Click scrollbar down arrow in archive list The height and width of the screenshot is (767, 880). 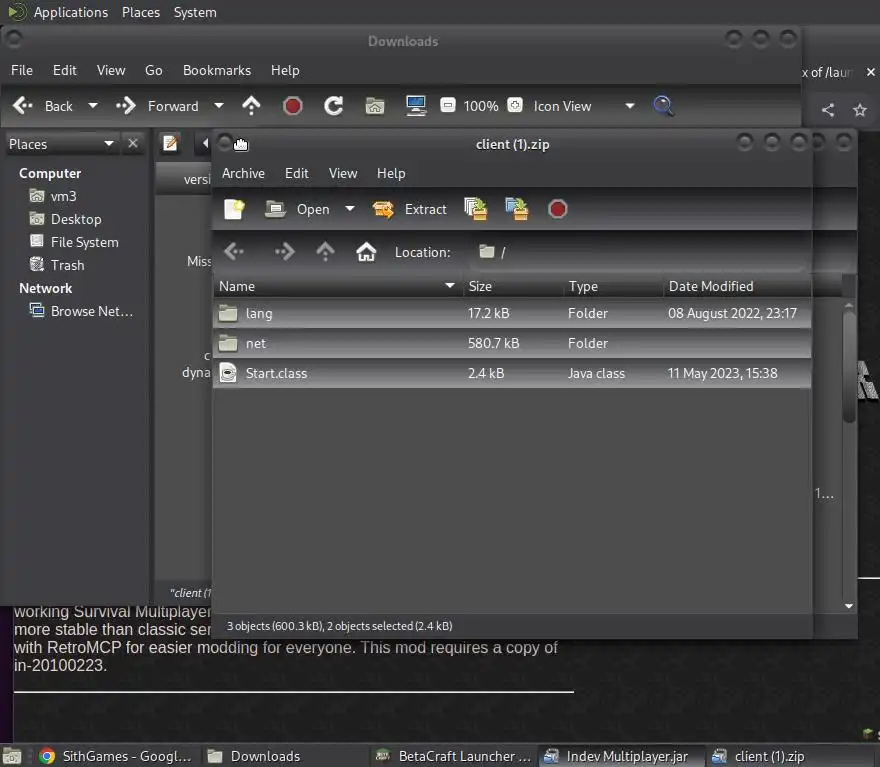coord(849,606)
